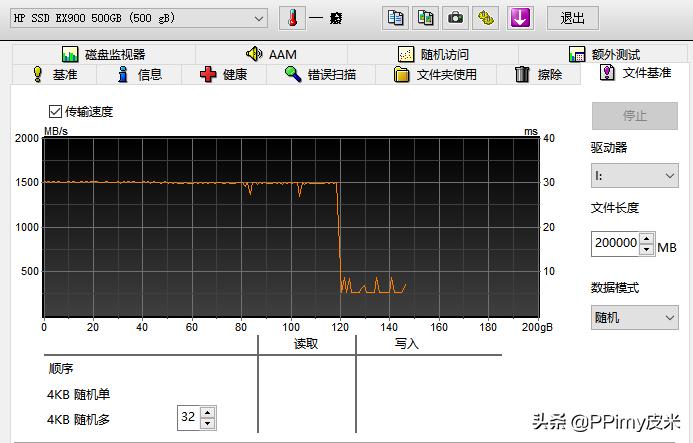Click the document icon on 文件基准 tab
The height and width of the screenshot is (443, 693).
coord(607,73)
